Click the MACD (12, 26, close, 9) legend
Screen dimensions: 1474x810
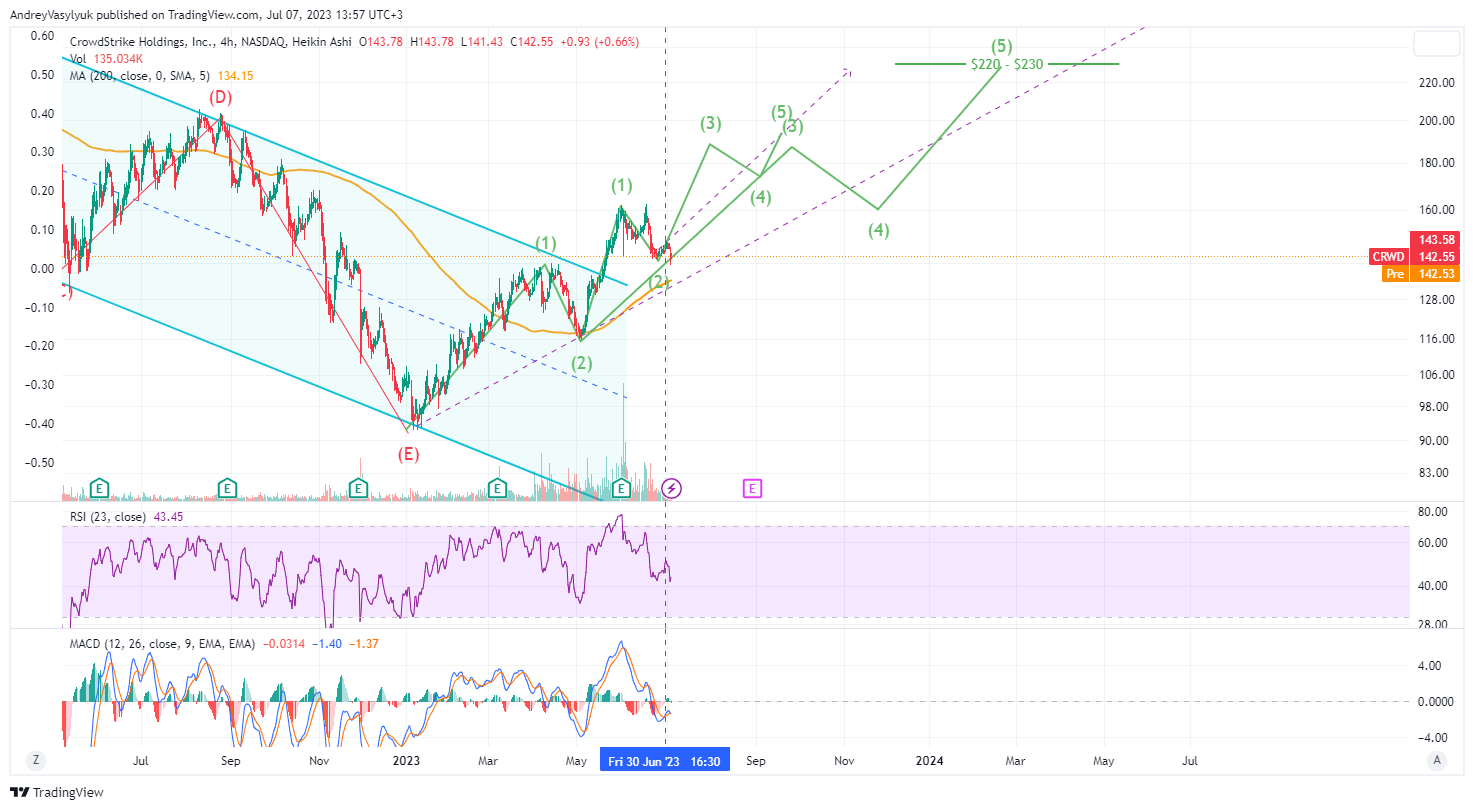coord(161,644)
